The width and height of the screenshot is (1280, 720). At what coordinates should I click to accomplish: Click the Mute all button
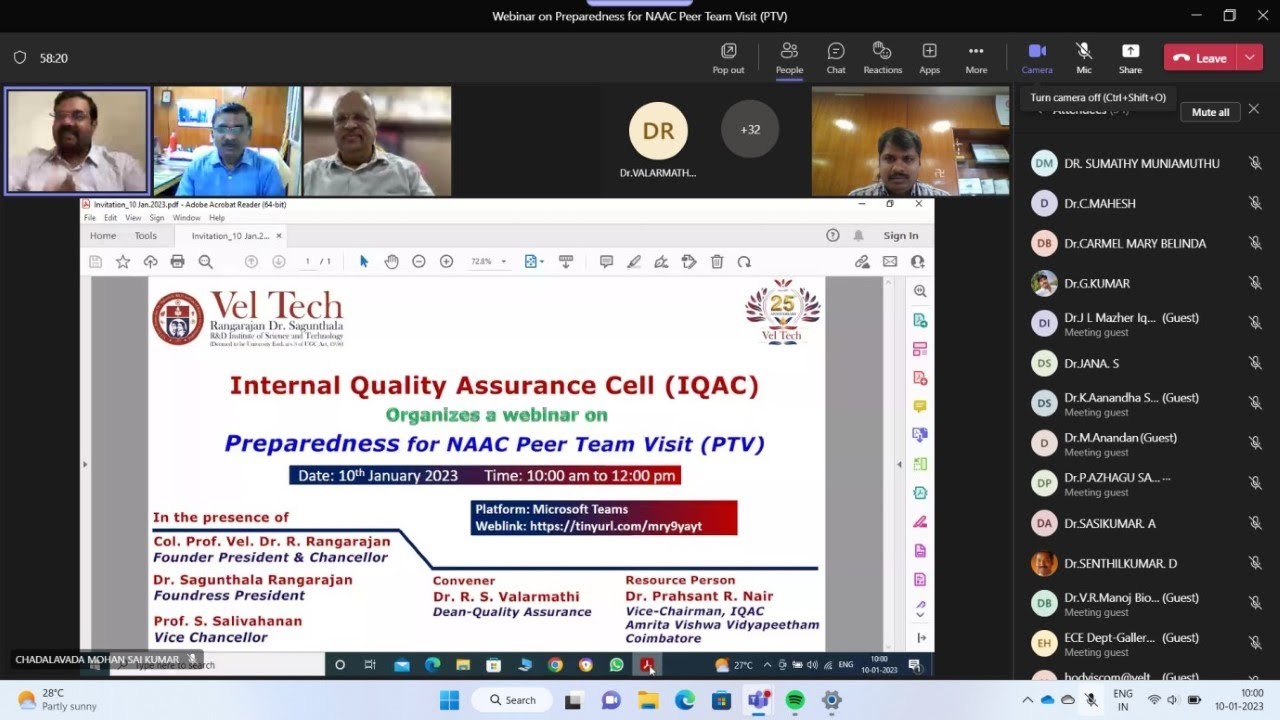tap(1210, 112)
